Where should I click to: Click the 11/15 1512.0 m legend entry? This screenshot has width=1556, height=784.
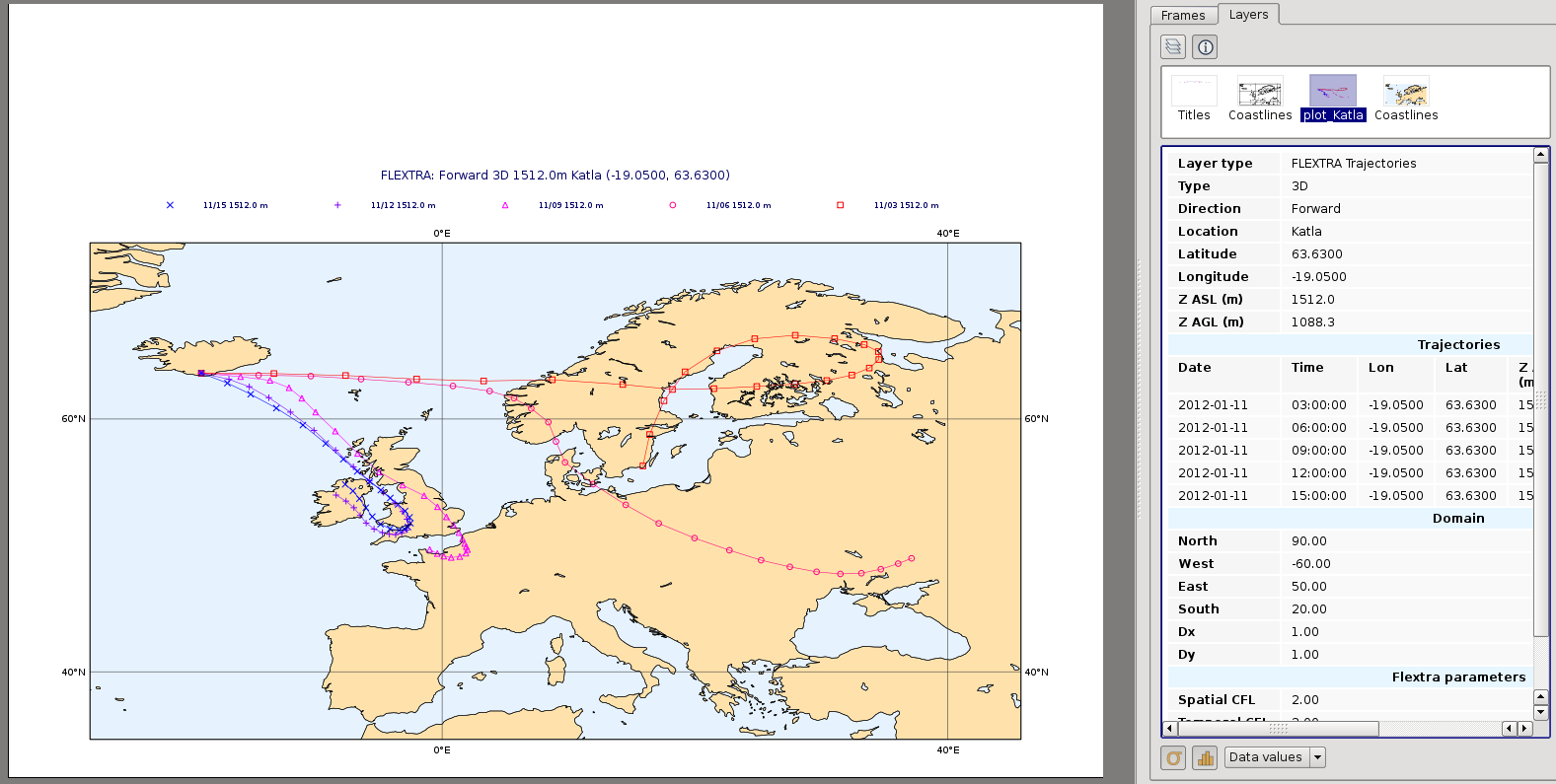[x=235, y=205]
